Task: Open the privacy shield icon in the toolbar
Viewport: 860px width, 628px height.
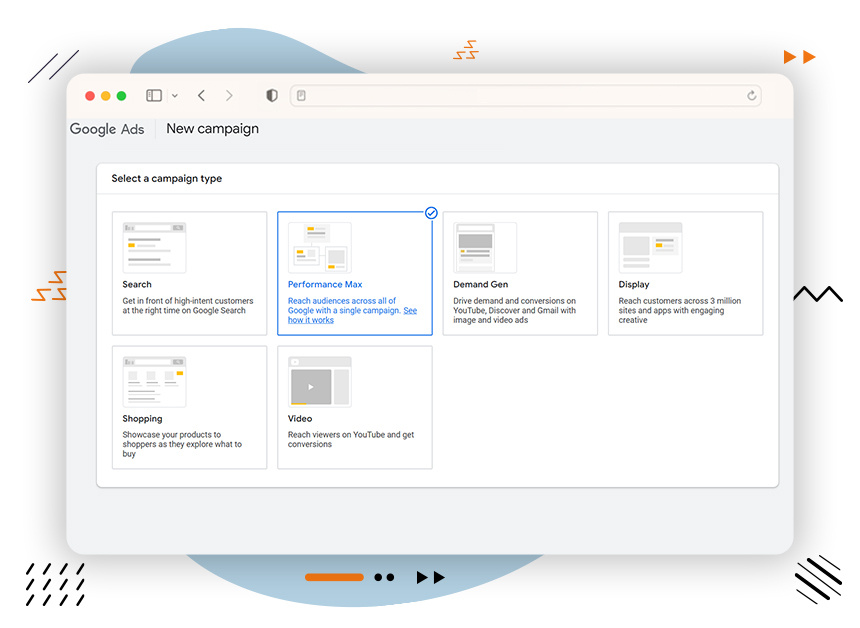Action: coord(271,95)
